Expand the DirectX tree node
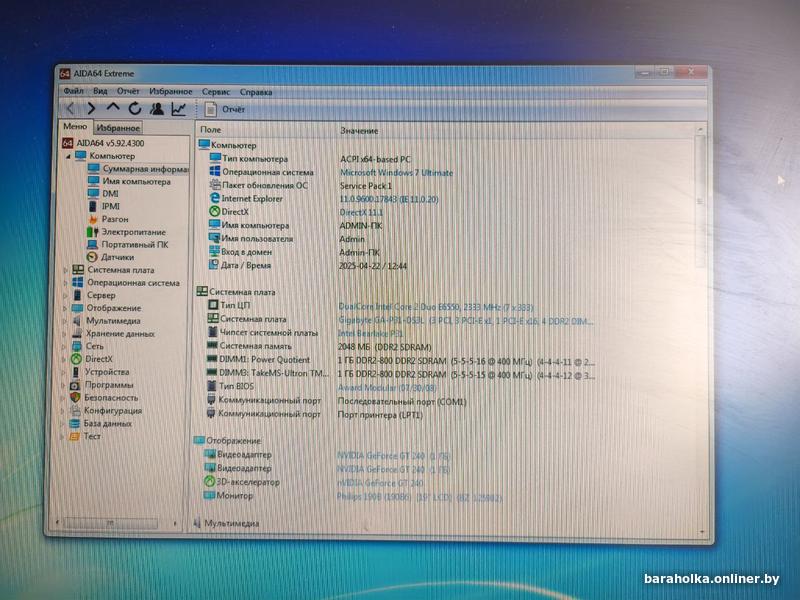The image size is (800, 600). 64,359
